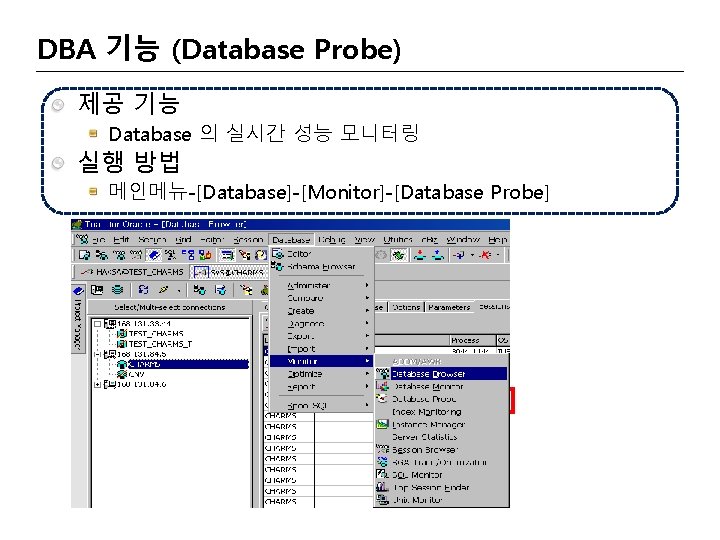Viewport: 720px width, 540px height.
Task: Click the Database menu heading
Action: [x=291, y=240]
